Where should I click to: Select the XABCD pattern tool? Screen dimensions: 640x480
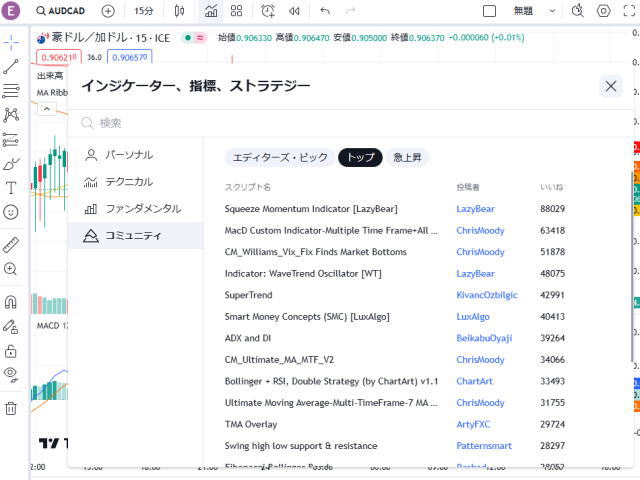pyautogui.click(x=11, y=115)
